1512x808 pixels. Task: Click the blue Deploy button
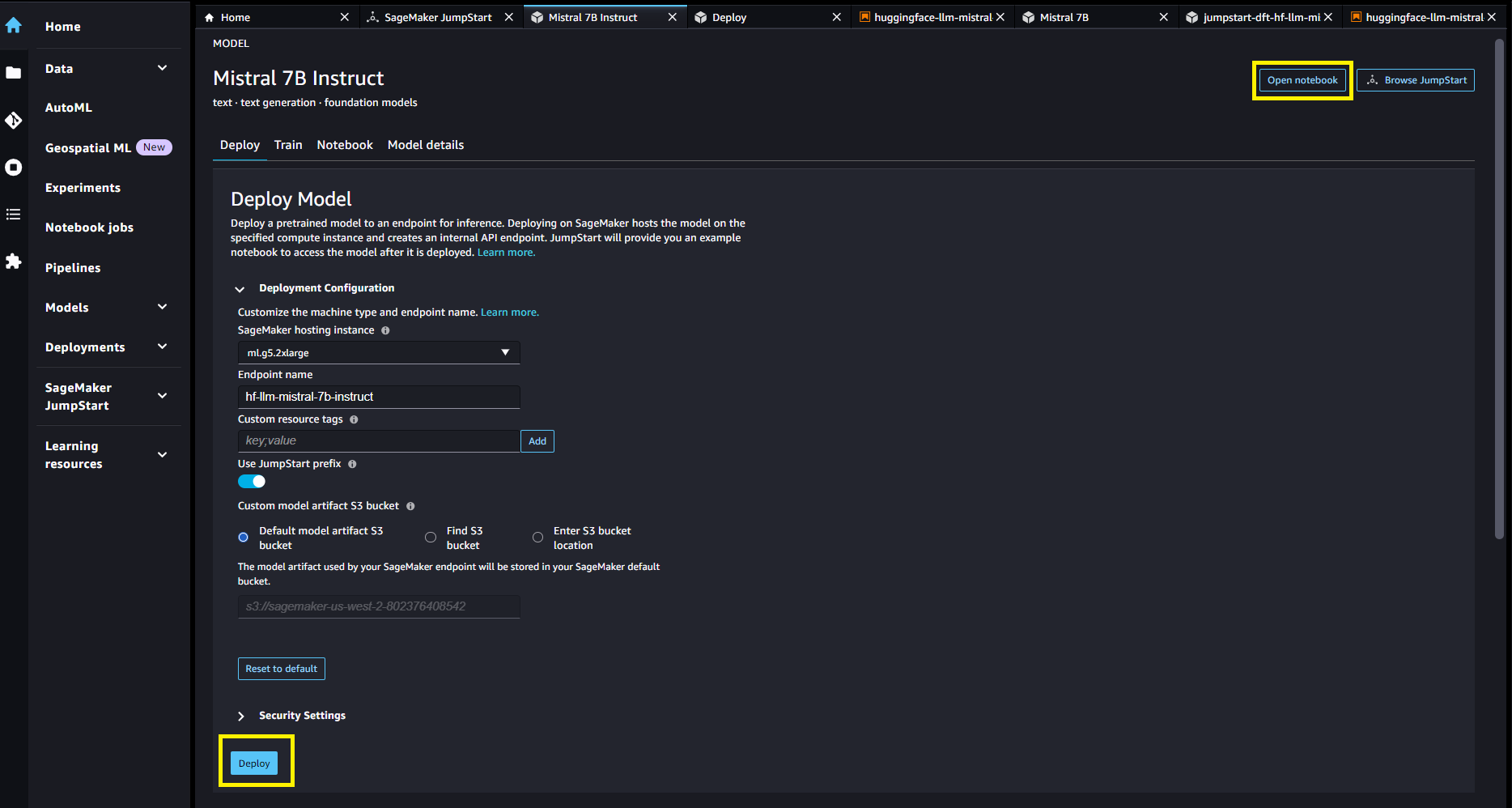click(254, 763)
